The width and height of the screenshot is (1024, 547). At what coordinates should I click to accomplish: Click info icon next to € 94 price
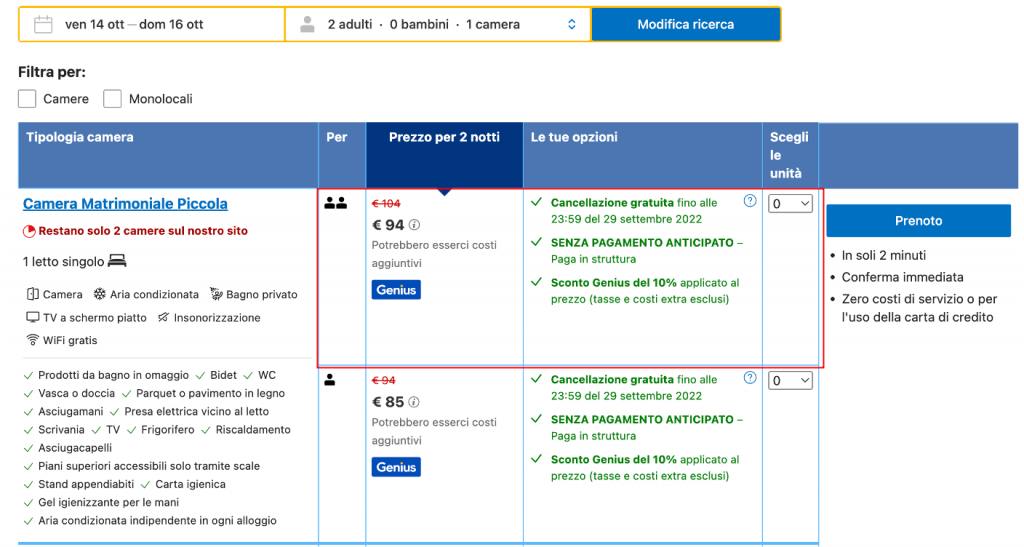click(414, 225)
